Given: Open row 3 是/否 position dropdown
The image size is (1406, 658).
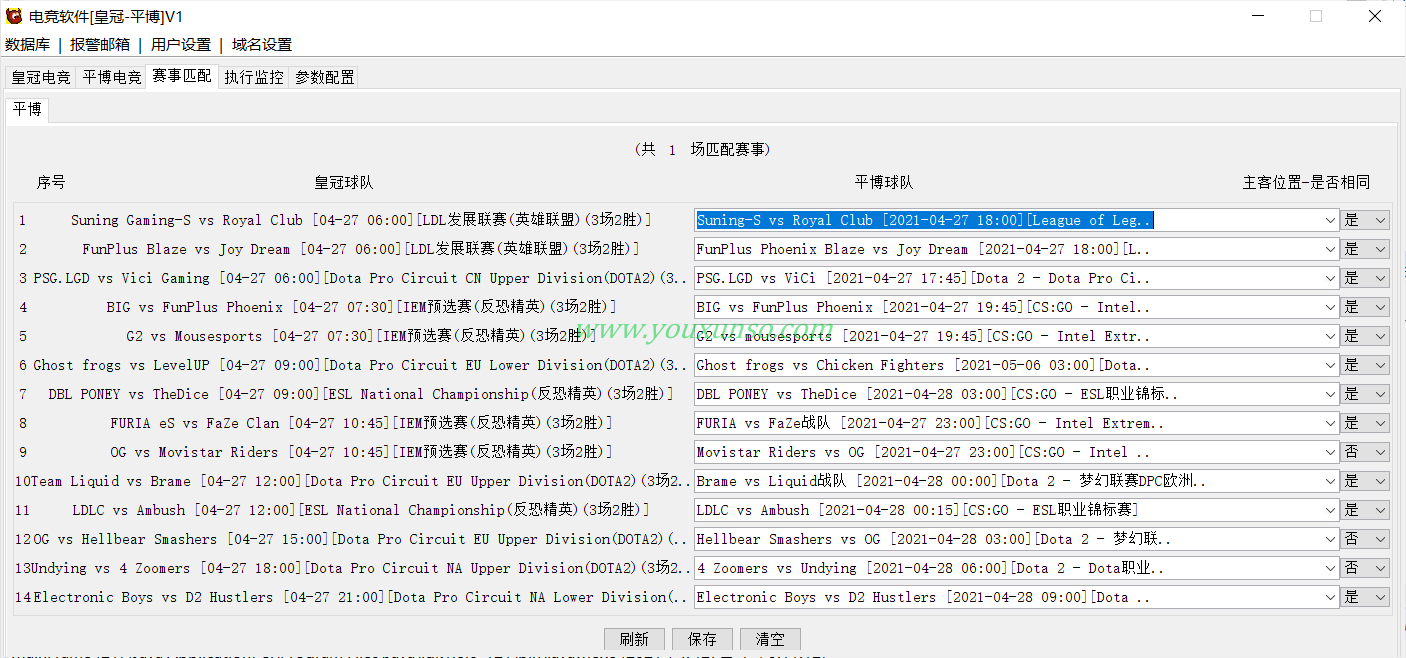Looking at the screenshot, I should [x=1365, y=278].
